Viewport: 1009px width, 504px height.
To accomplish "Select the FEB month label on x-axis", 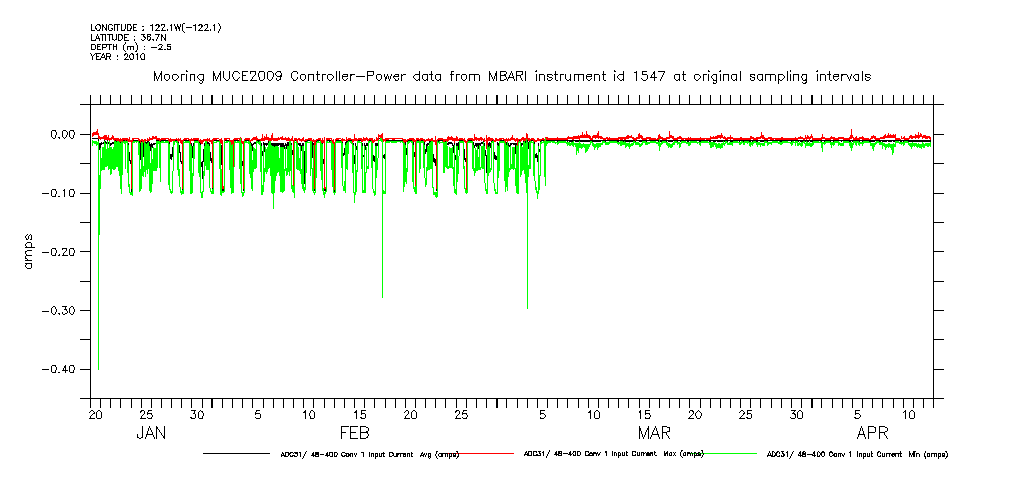I will pyautogui.click(x=355, y=434).
